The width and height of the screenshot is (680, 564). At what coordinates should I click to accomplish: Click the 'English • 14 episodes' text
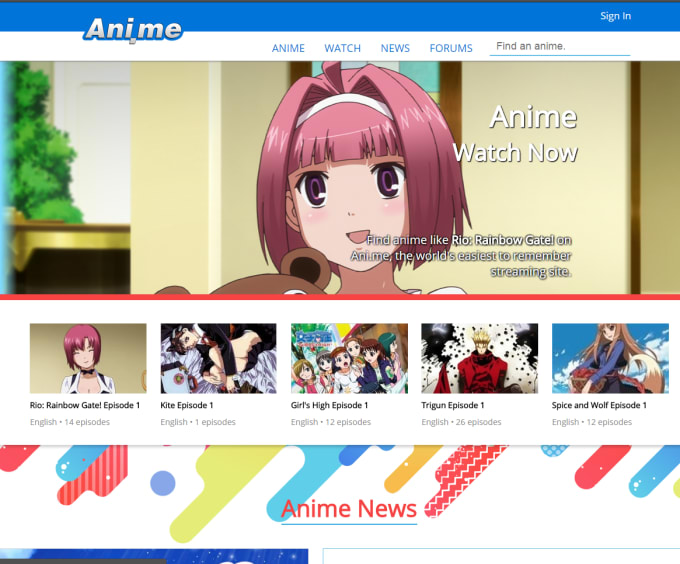point(70,422)
